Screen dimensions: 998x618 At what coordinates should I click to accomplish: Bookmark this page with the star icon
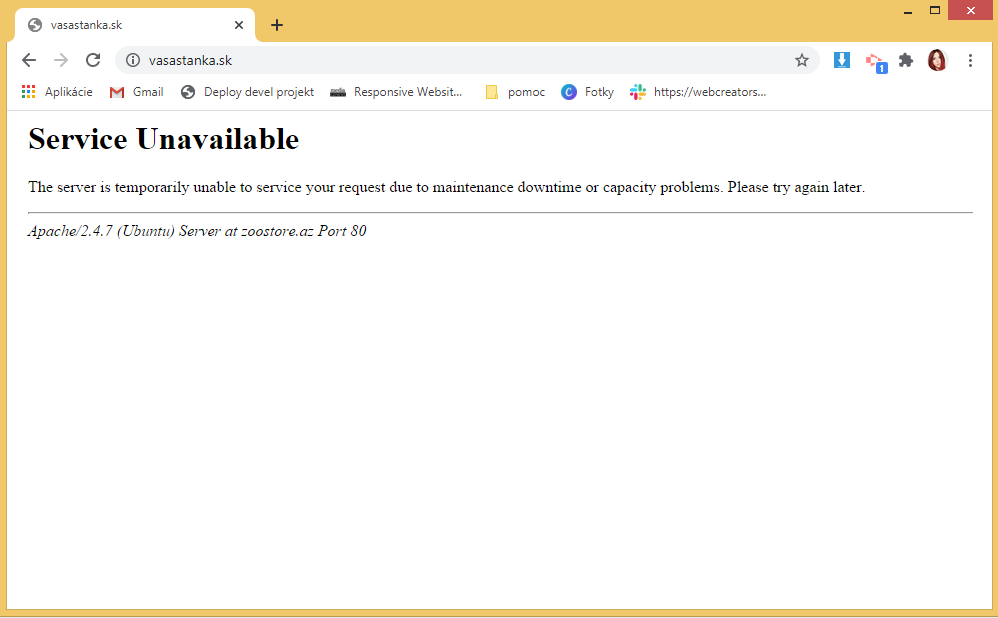801,60
